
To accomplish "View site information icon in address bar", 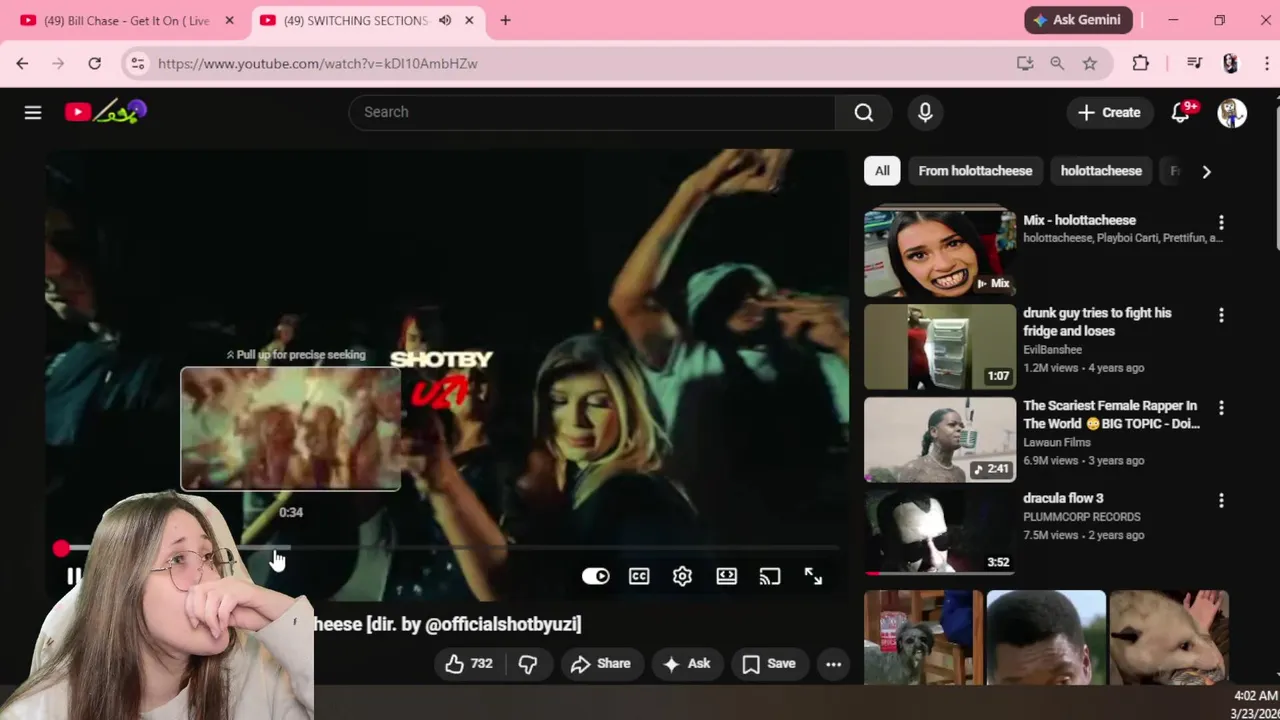I will point(137,63).
